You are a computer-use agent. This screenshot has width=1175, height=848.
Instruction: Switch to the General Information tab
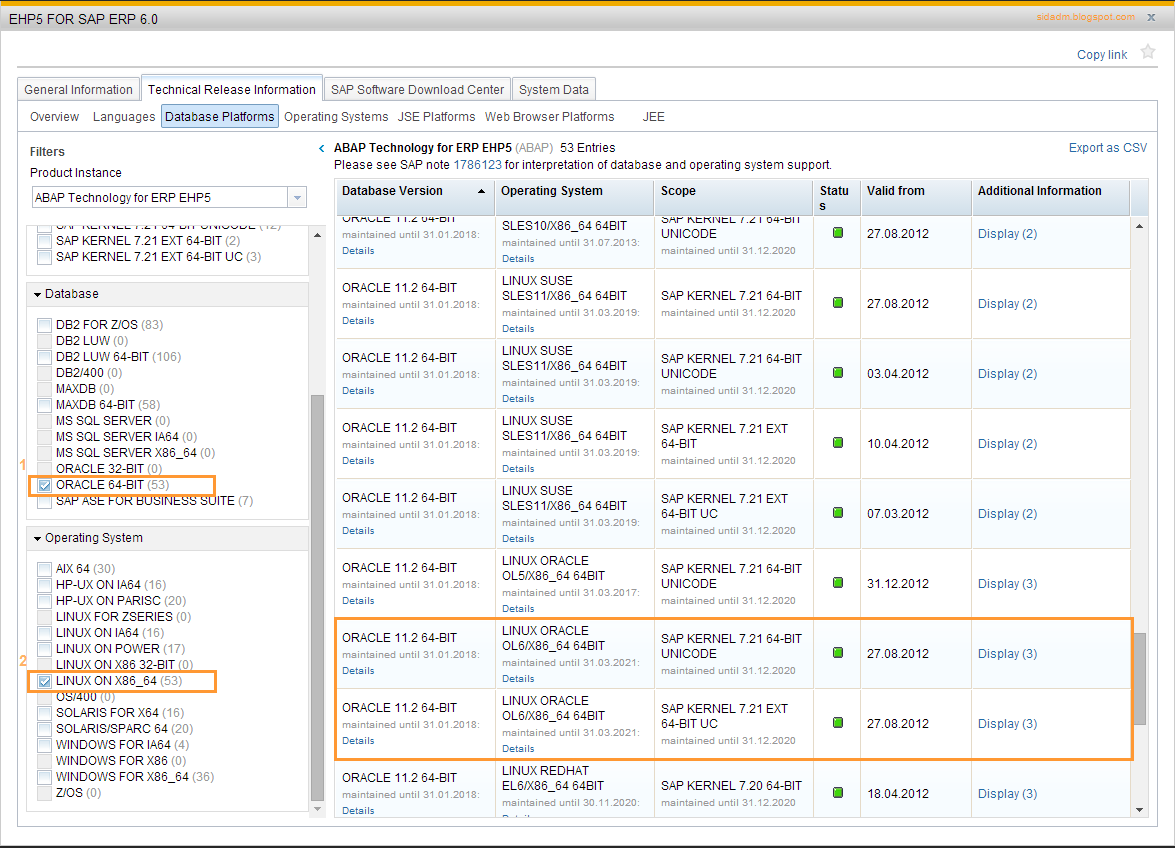(78, 89)
